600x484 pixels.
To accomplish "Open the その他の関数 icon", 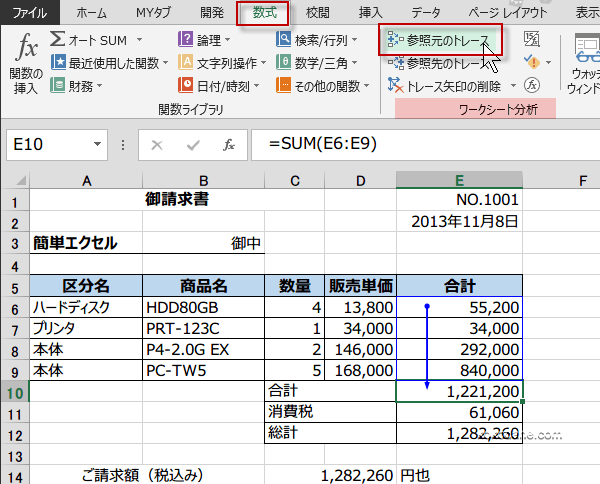I will 284,85.
